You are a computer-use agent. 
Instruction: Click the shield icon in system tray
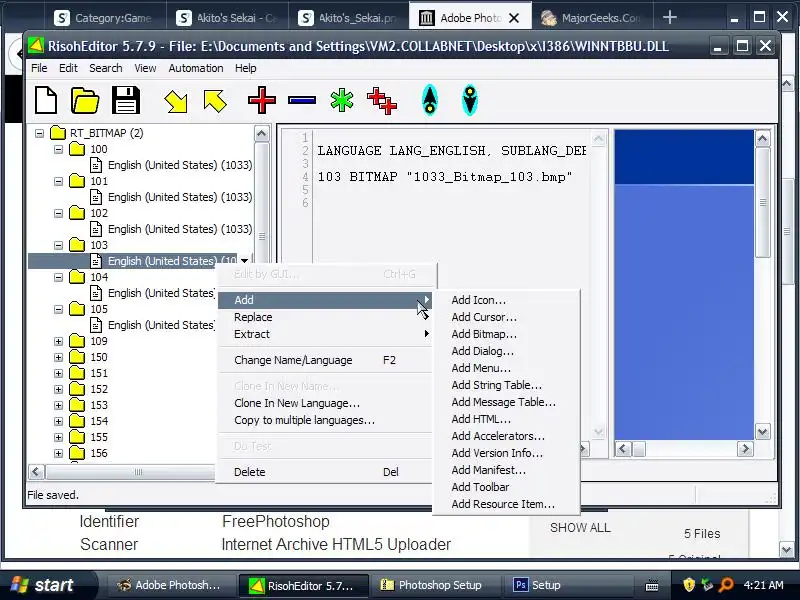(x=689, y=585)
